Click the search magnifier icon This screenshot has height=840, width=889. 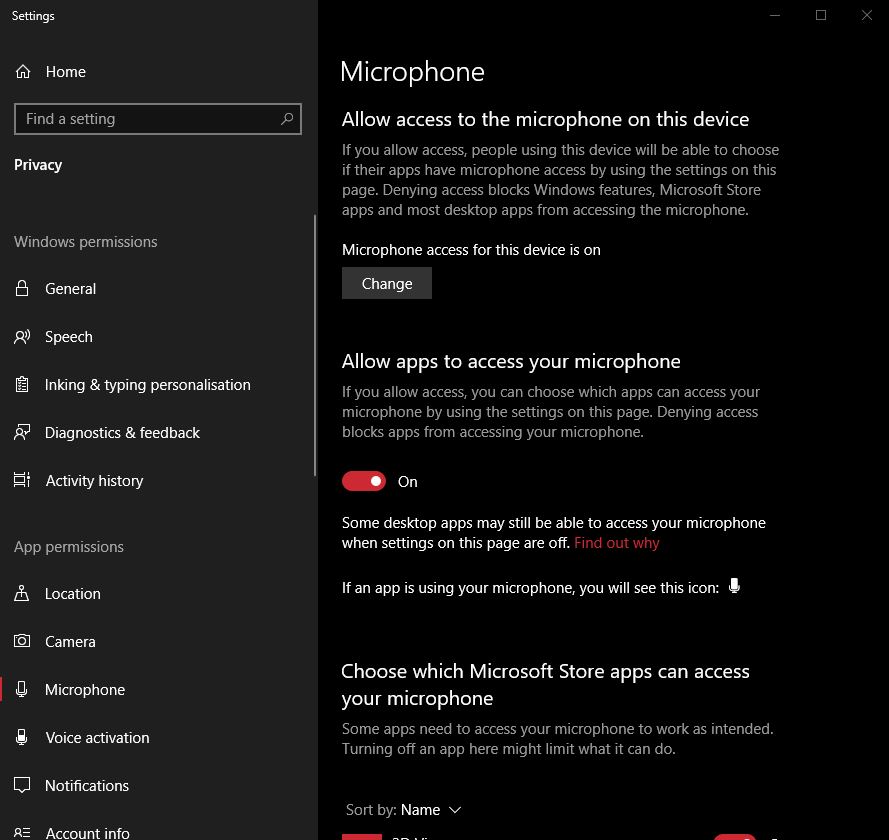point(287,119)
